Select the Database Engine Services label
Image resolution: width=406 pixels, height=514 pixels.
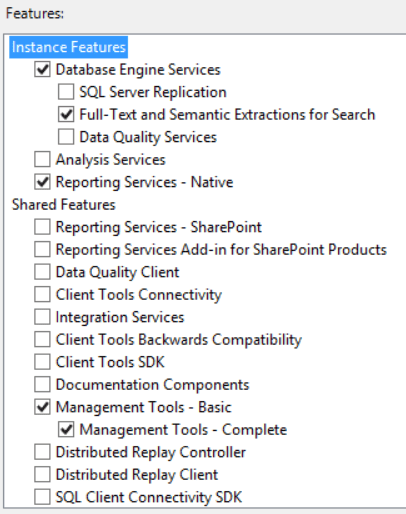pos(138,70)
